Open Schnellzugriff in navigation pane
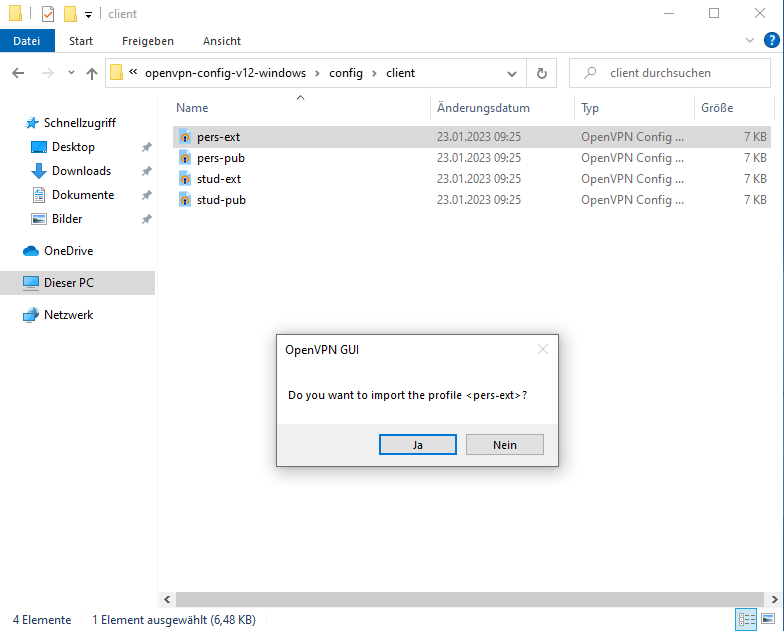Viewport: 784px width, 631px height. click(80, 123)
